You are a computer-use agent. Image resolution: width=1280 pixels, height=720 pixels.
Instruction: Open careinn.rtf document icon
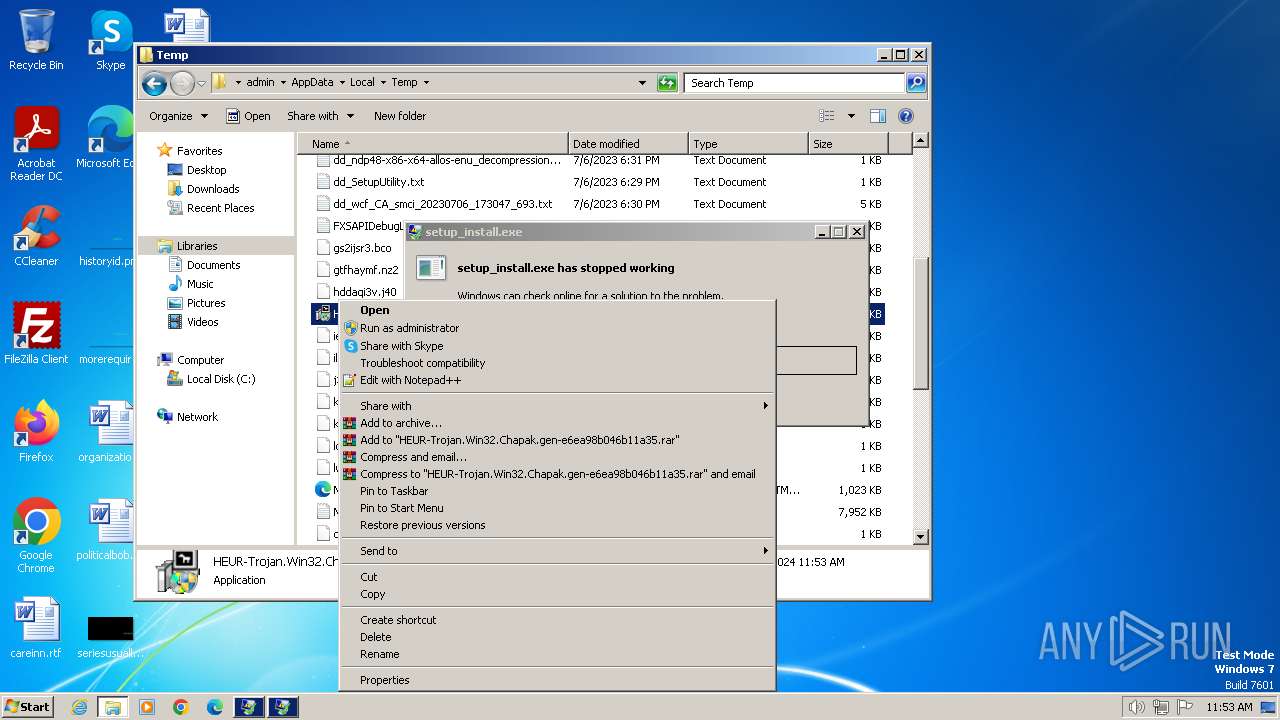tap(36, 627)
